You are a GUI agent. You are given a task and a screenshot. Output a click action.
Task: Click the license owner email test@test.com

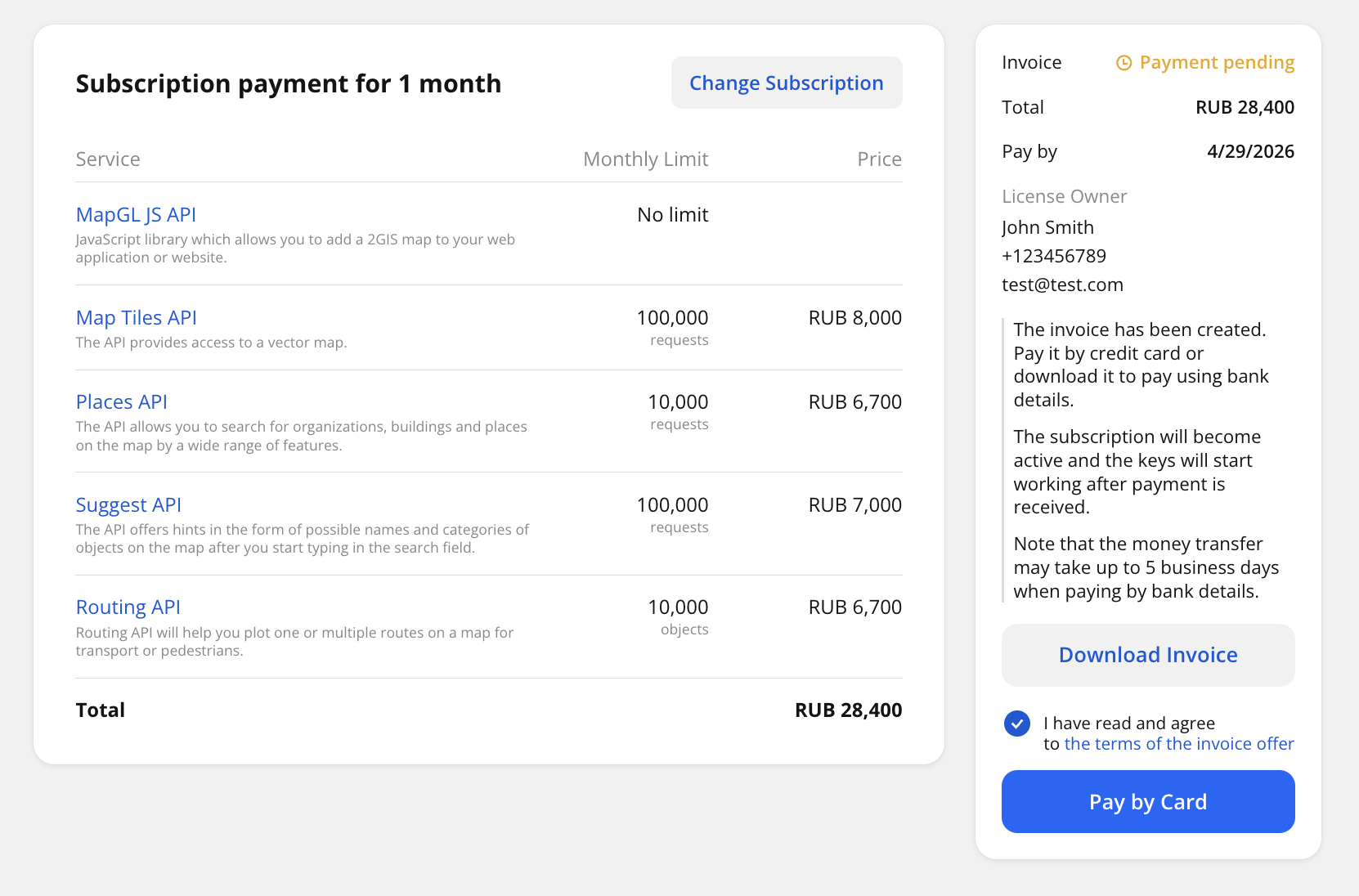pos(1062,284)
